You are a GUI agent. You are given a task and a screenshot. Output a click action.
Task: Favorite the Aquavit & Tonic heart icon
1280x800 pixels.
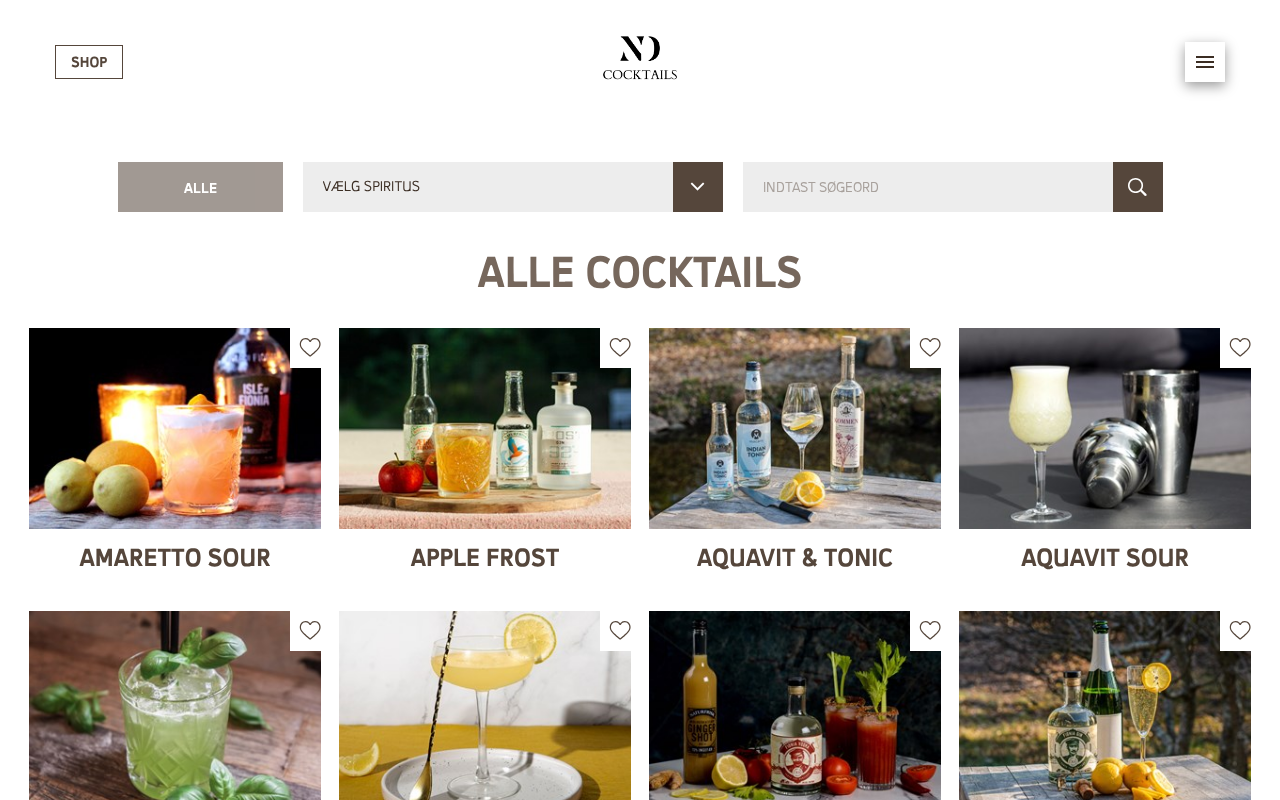pyautogui.click(x=930, y=347)
